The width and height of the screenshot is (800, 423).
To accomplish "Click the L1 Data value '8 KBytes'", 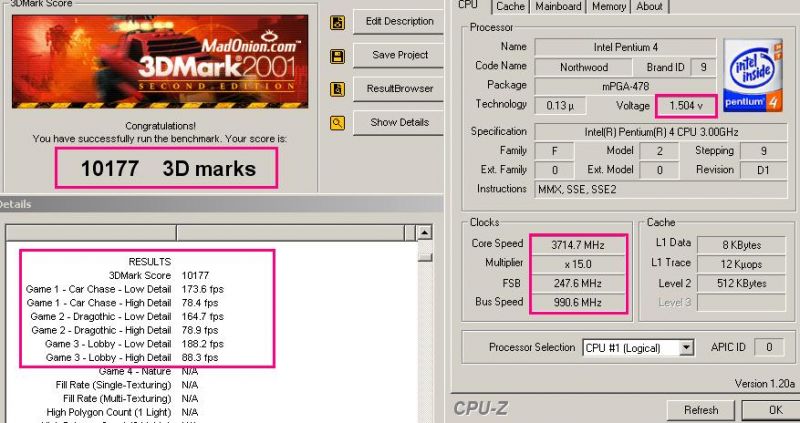I will 741,245.
